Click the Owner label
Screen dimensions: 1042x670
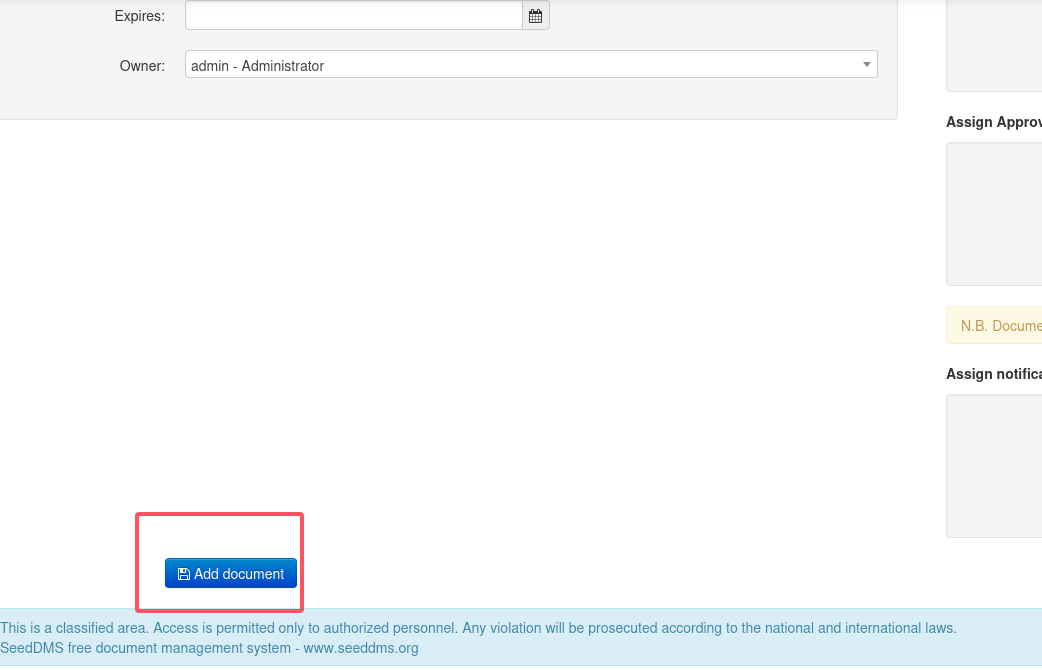(x=142, y=66)
